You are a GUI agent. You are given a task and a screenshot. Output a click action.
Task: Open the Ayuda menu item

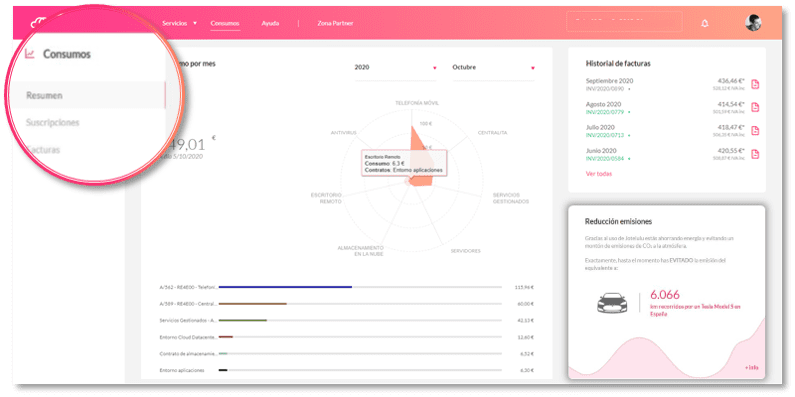click(x=270, y=23)
